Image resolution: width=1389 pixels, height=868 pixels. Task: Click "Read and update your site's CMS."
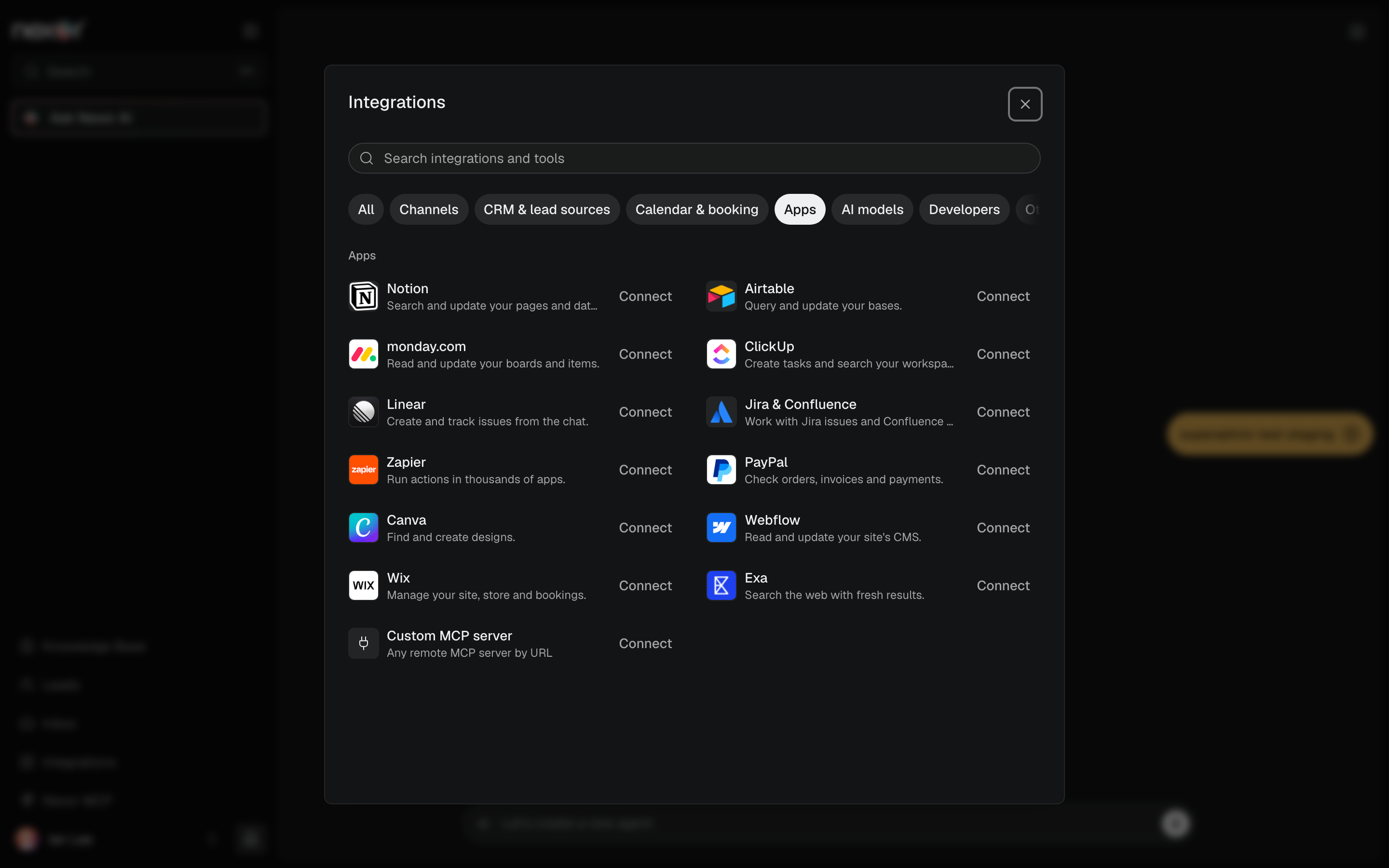(x=832, y=537)
